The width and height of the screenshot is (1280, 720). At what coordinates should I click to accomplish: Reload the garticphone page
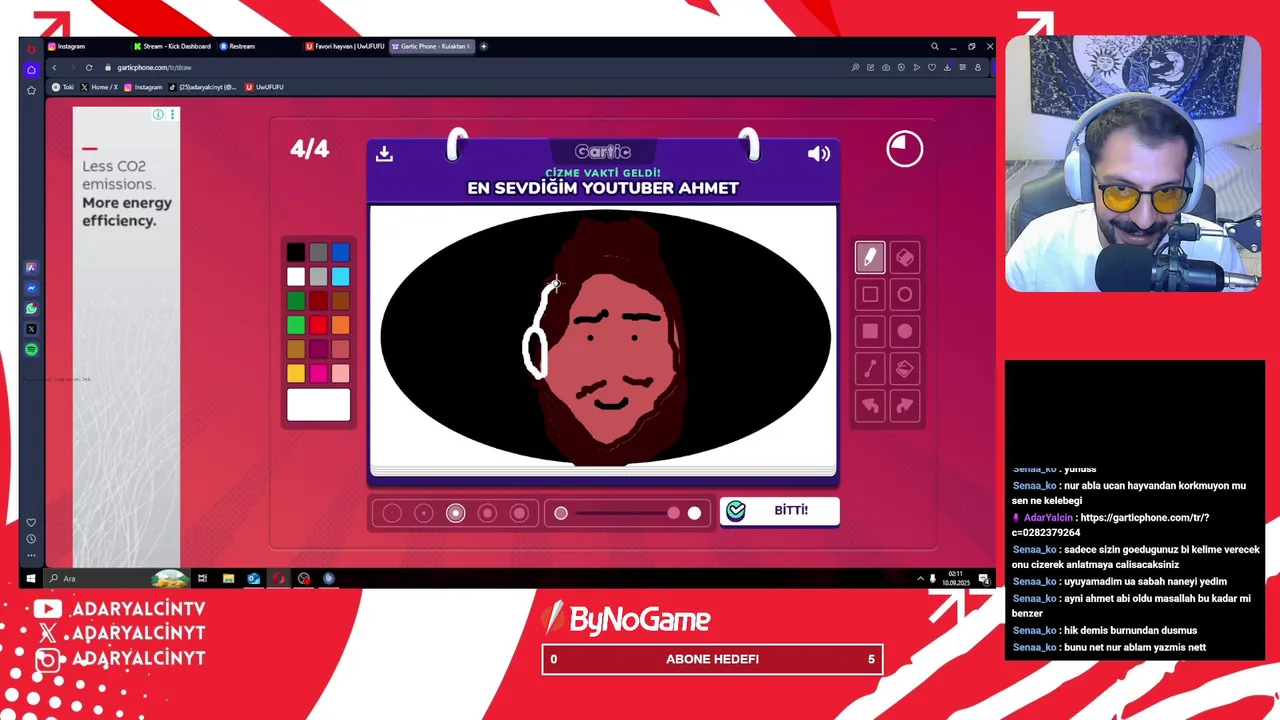tap(89, 67)
